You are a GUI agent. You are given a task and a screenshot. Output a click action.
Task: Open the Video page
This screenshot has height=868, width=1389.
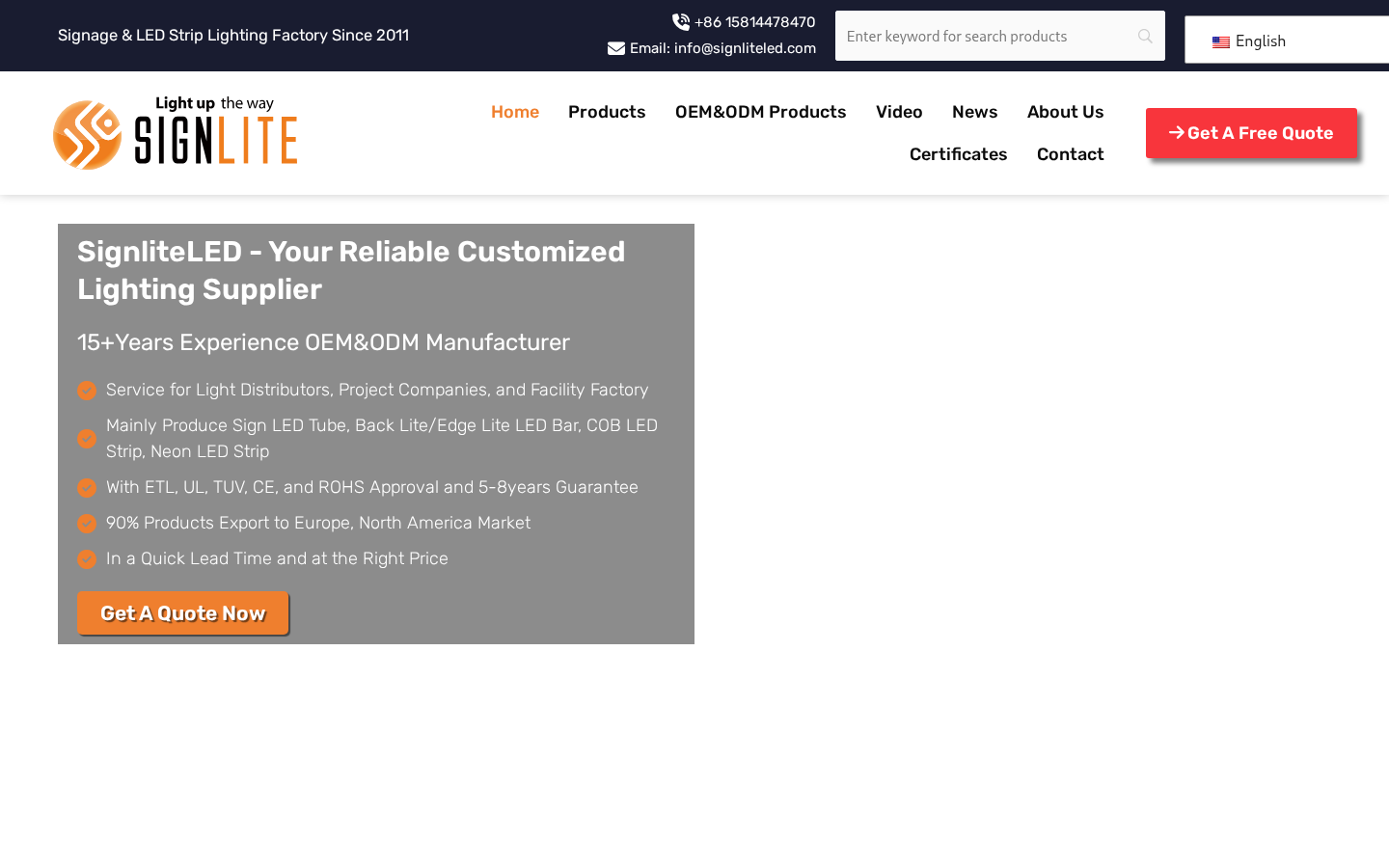[x=899, y=112]
